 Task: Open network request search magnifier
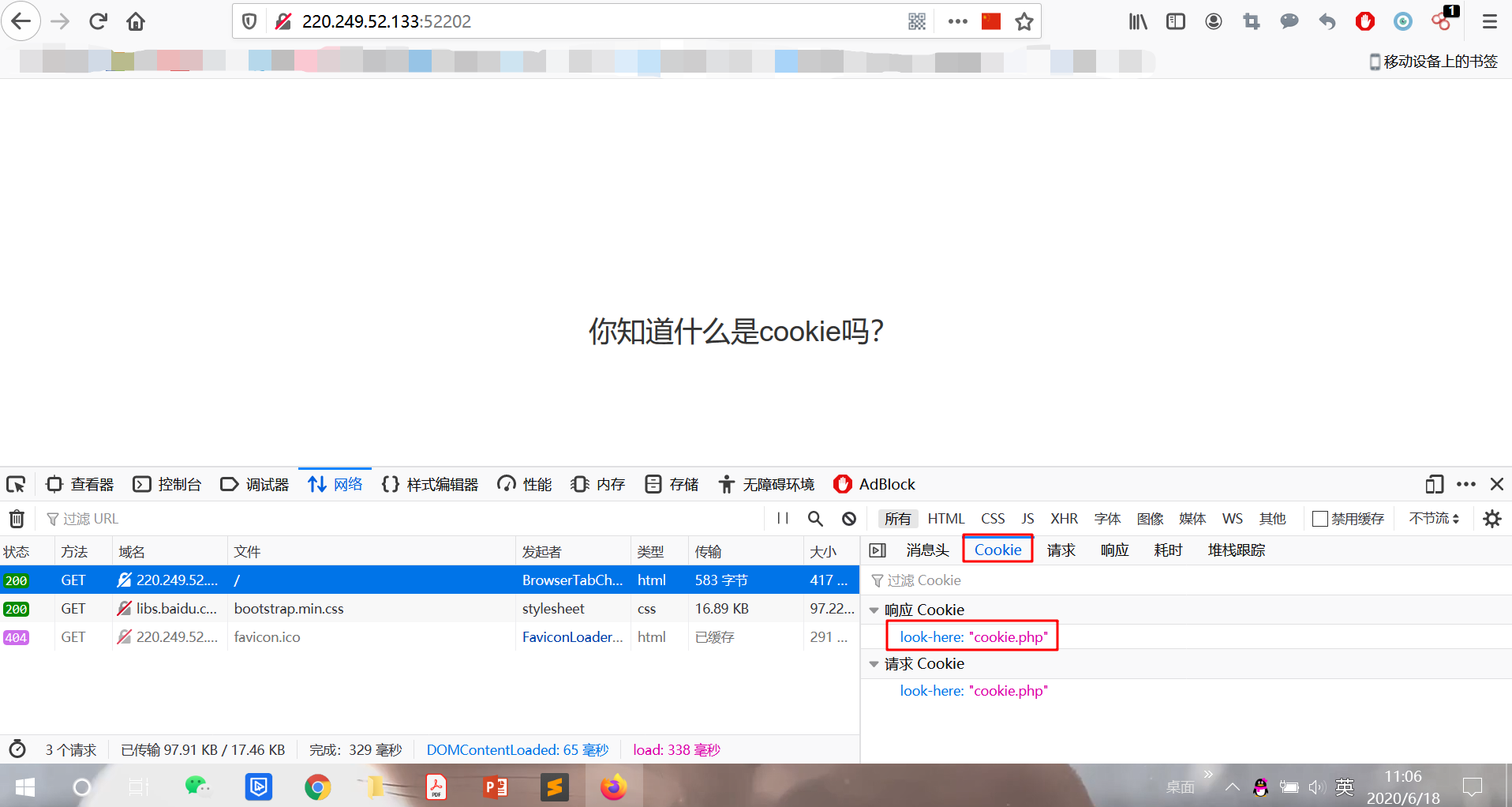coord(815,518)
